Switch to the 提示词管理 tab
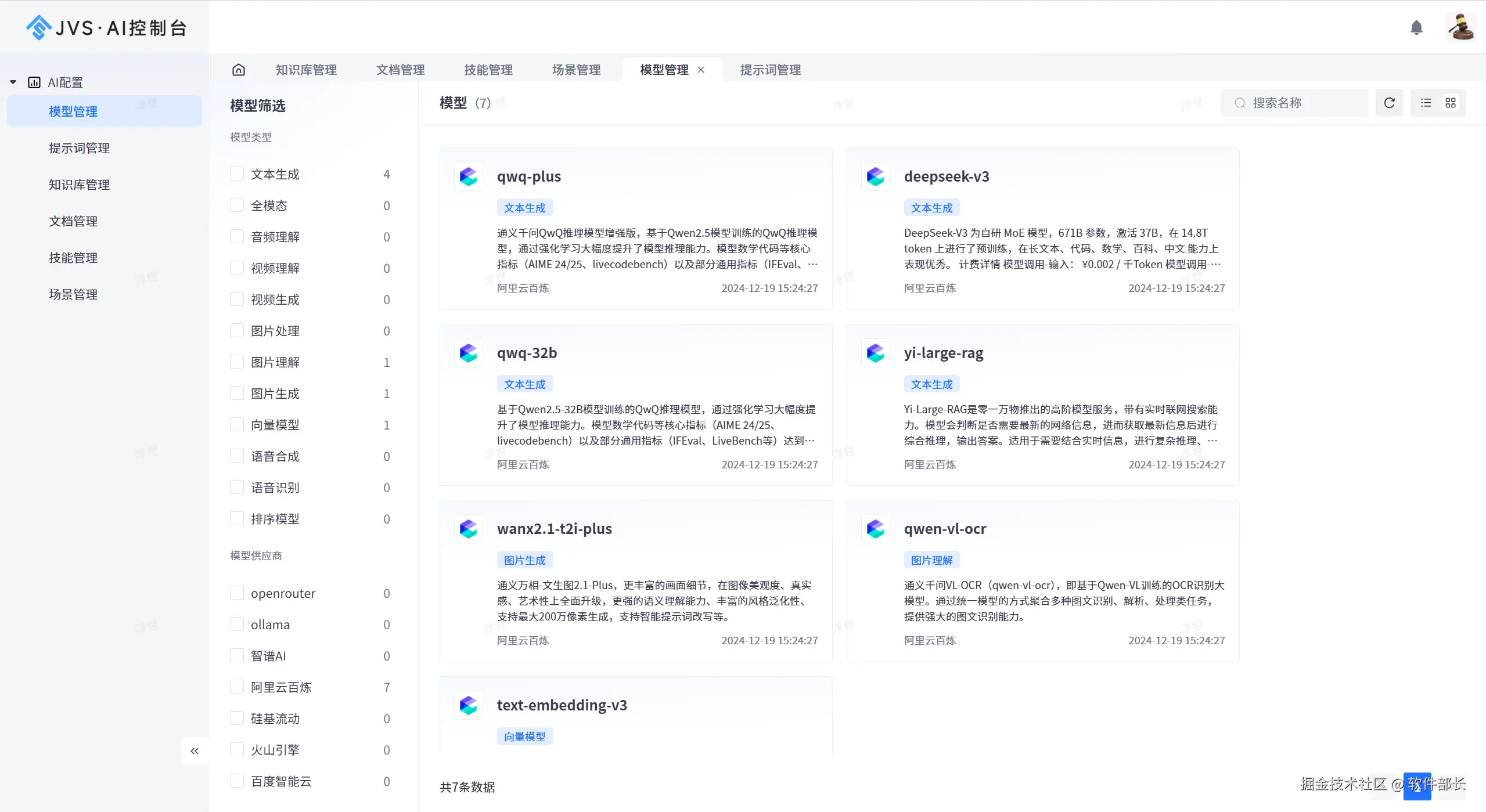Viewport: 1486px width, 812px height. tap(770, 70)
